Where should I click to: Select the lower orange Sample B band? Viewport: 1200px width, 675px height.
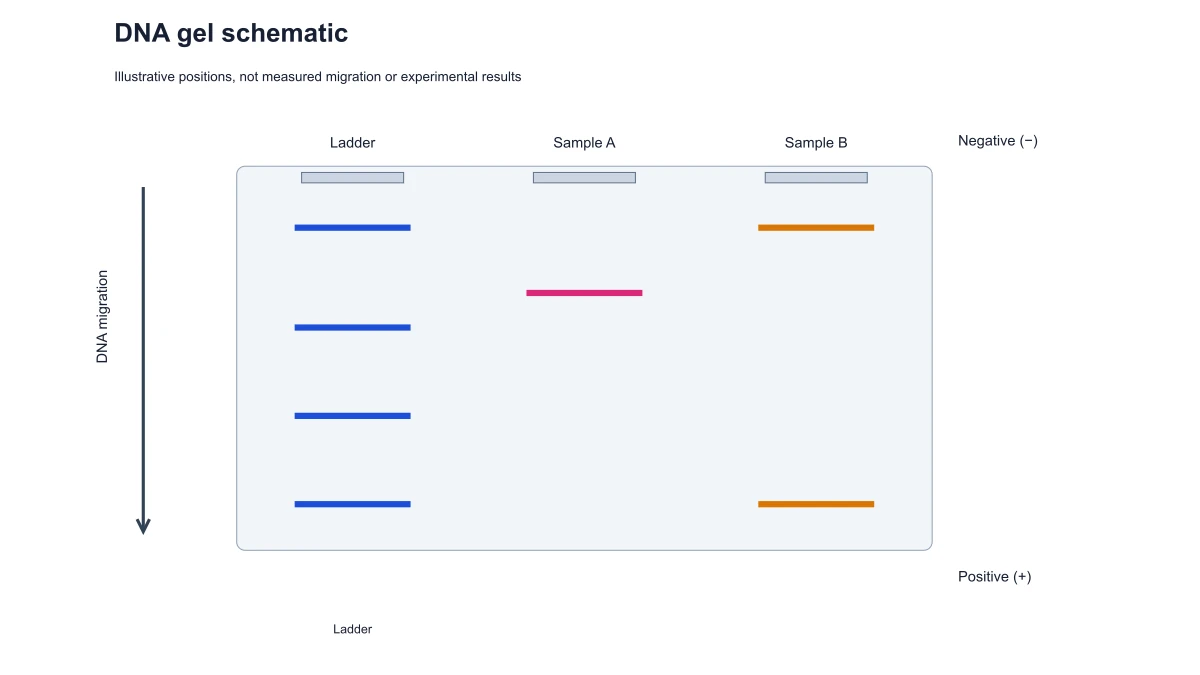point(816,503)
